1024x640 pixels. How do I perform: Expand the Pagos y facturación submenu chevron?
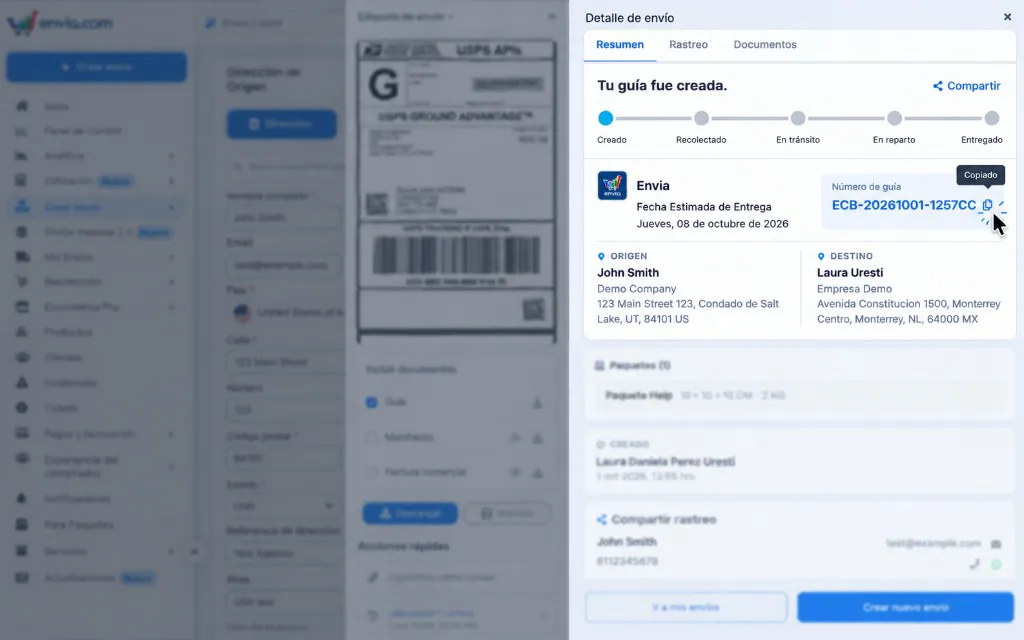(171, 434)
